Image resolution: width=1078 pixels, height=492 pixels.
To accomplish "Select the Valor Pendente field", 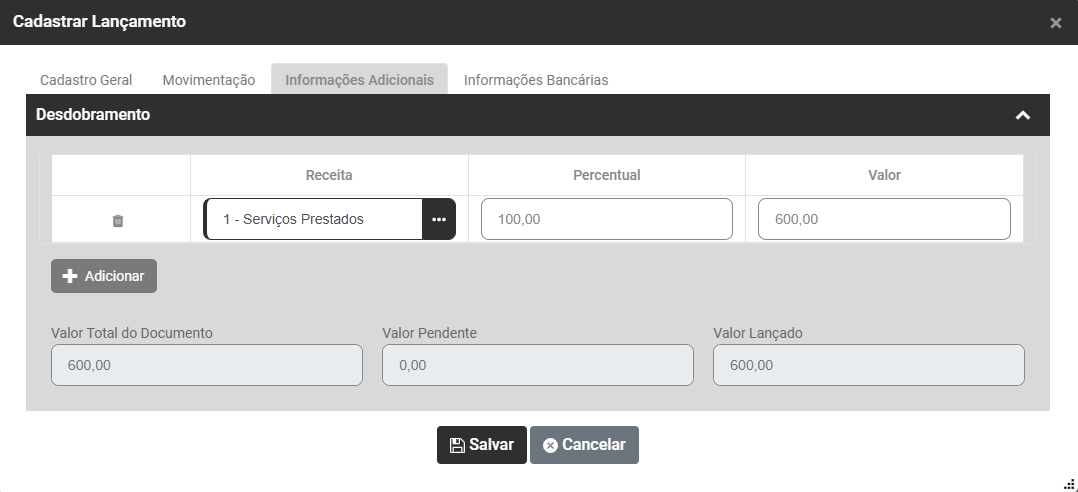I will 537,366.
